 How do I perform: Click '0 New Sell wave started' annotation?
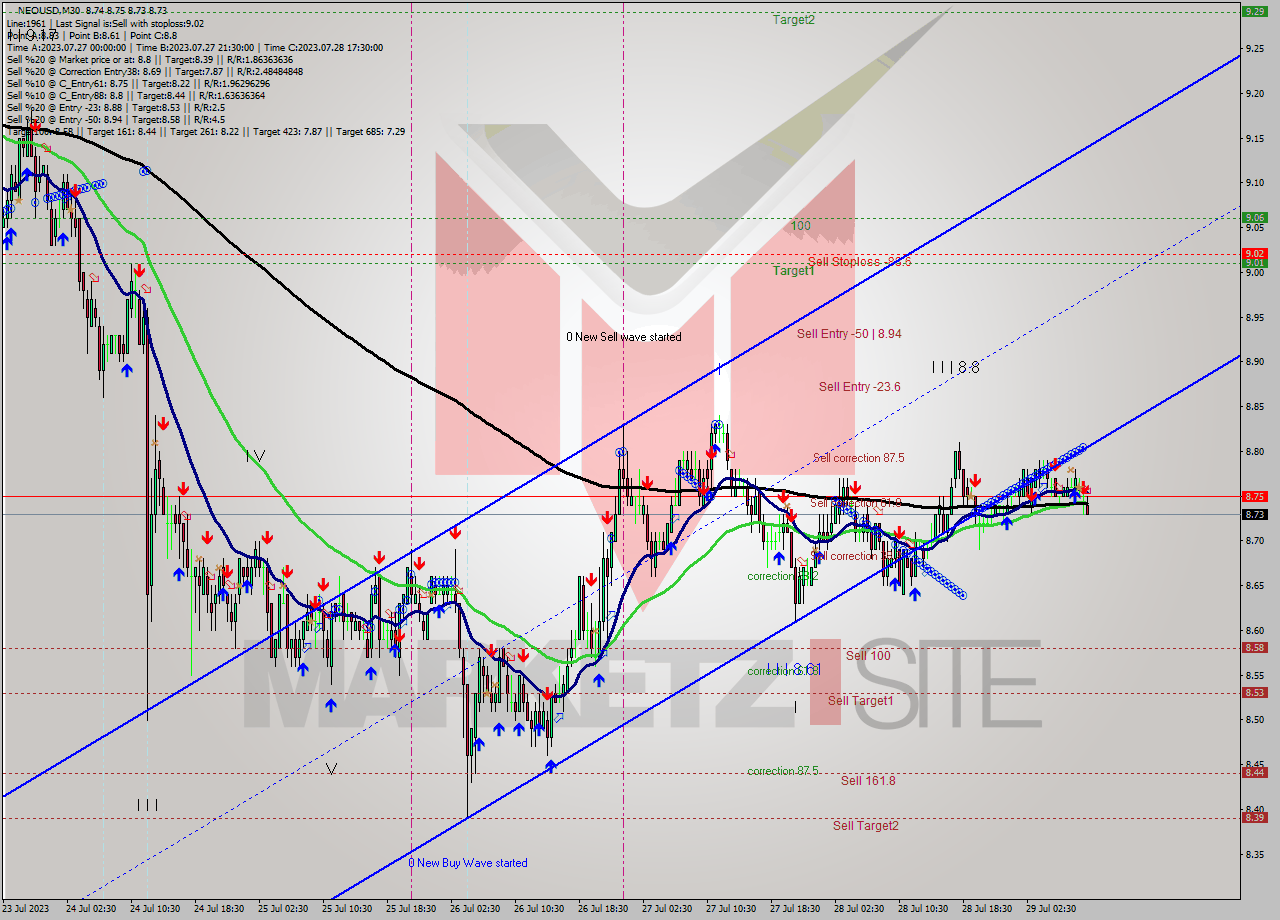624,337
